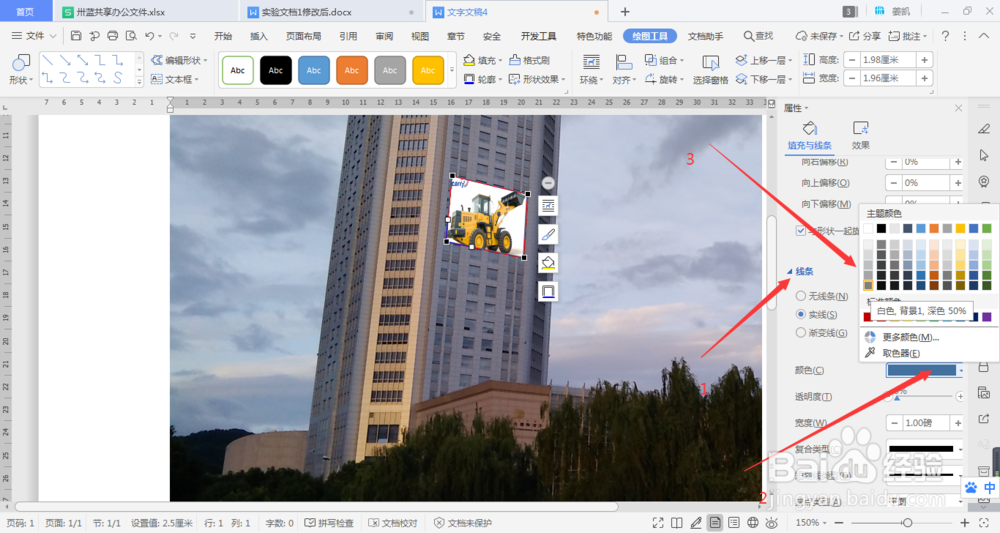Click the 格式刷 format painter
The height and width of the screenshot is (533, 1000).
[529, 60]
